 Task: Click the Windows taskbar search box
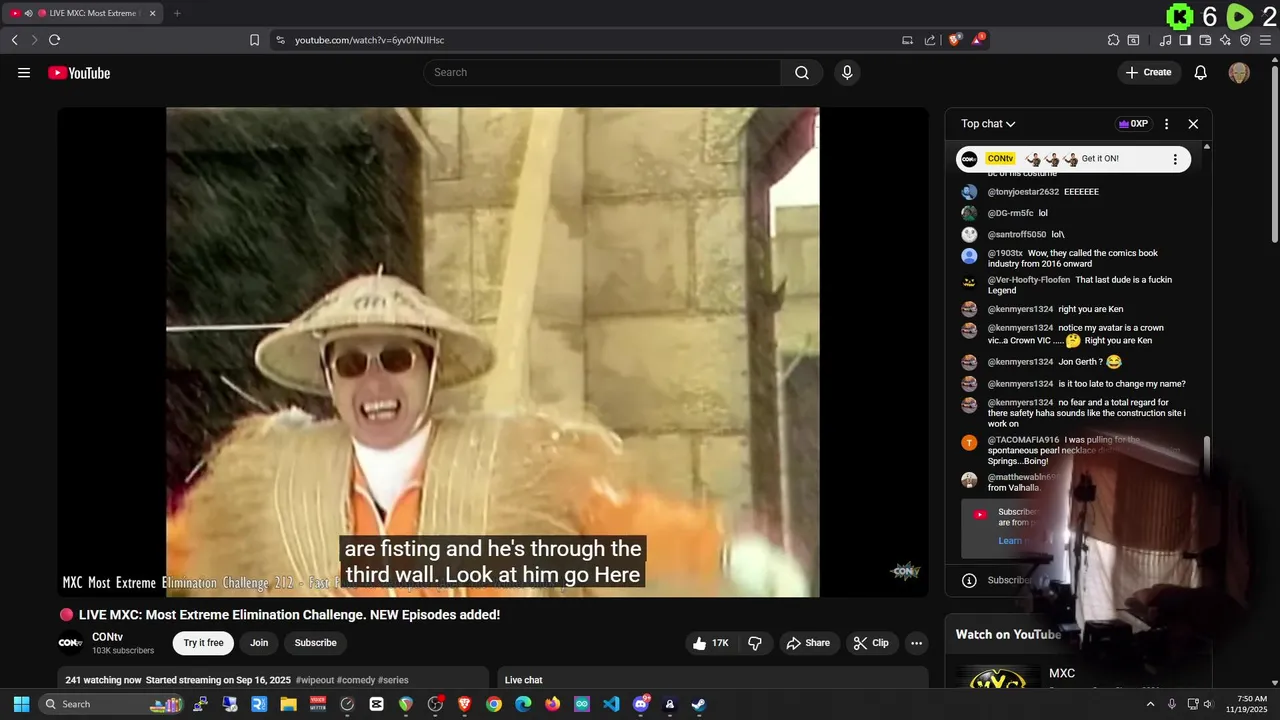(x=110, y=704)
